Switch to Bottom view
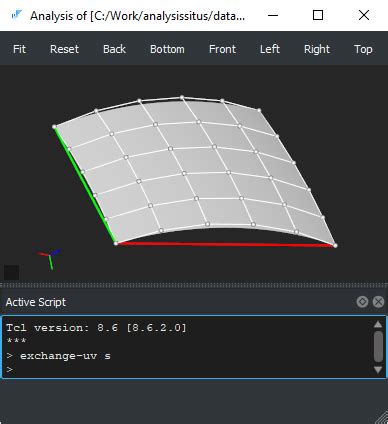Screen dimensions: 388x424 [167, 49]
